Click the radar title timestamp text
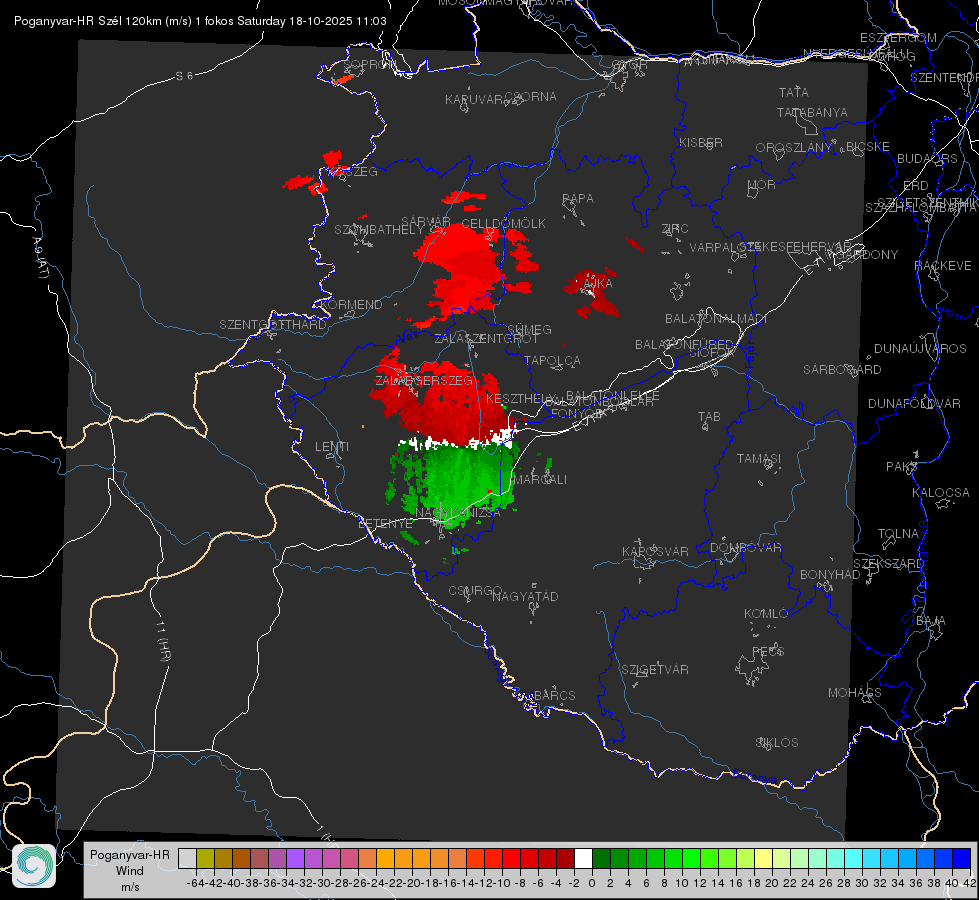The width and height of the screenshot is (979, 900). point(200,21)
